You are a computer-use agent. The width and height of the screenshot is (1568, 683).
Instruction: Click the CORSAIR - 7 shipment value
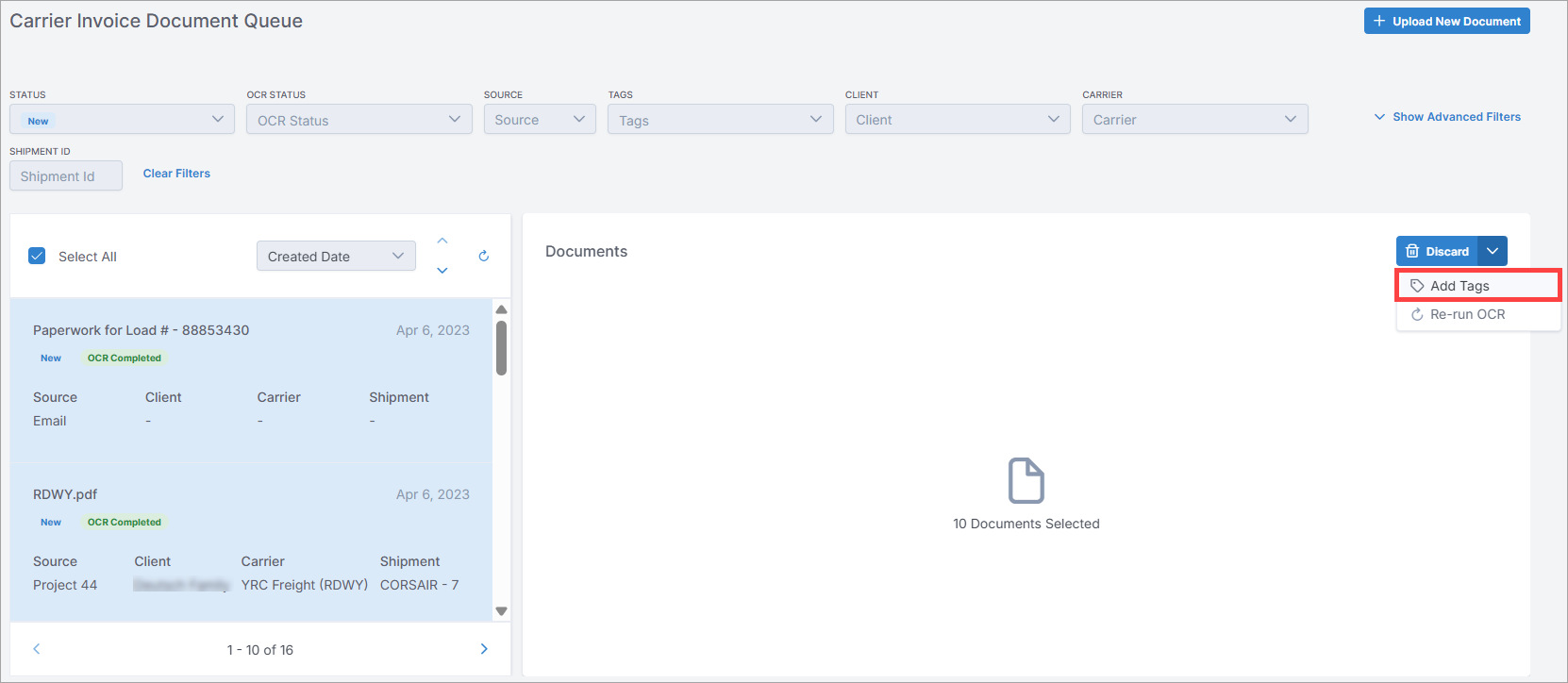(420, 585)
